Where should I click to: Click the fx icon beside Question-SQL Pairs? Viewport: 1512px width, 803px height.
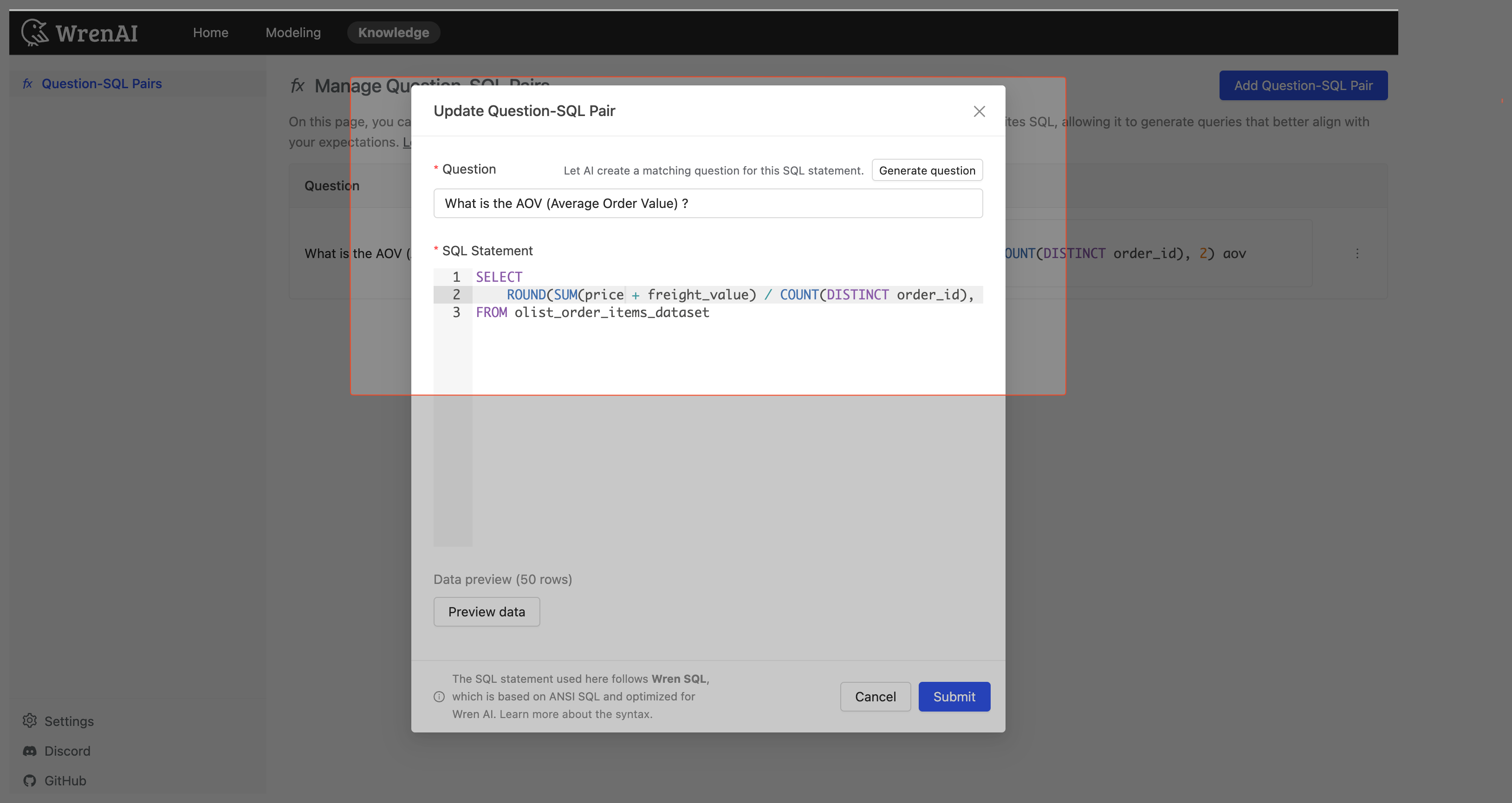pyautogui.click(x=27, y=84)
